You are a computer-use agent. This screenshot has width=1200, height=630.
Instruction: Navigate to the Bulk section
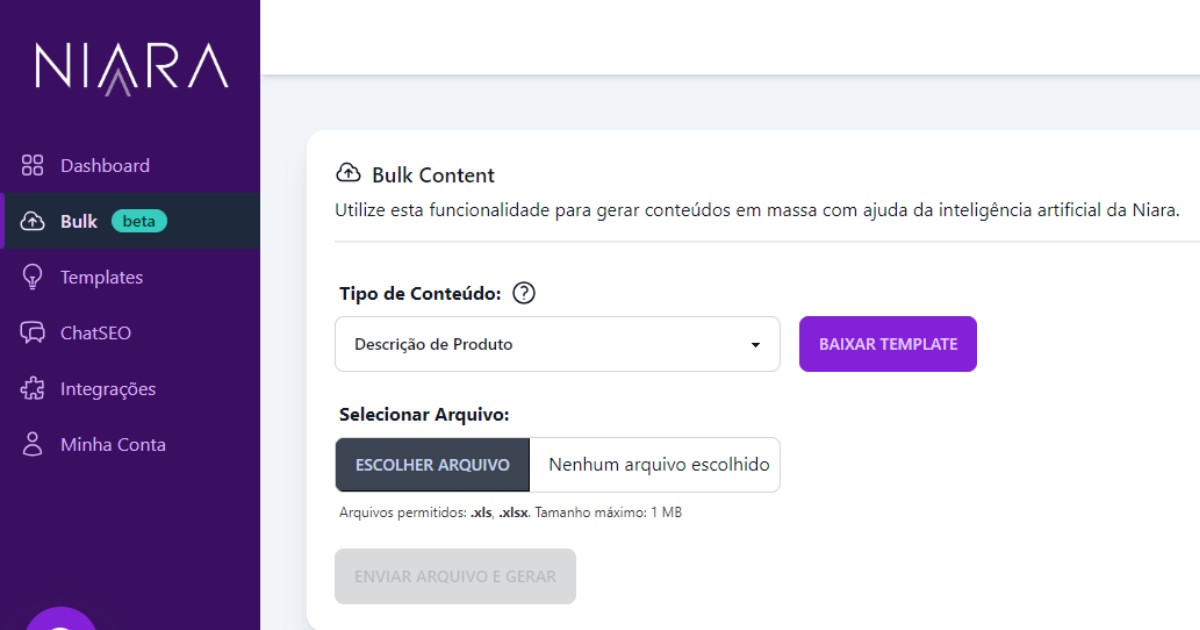pos(78,220)
